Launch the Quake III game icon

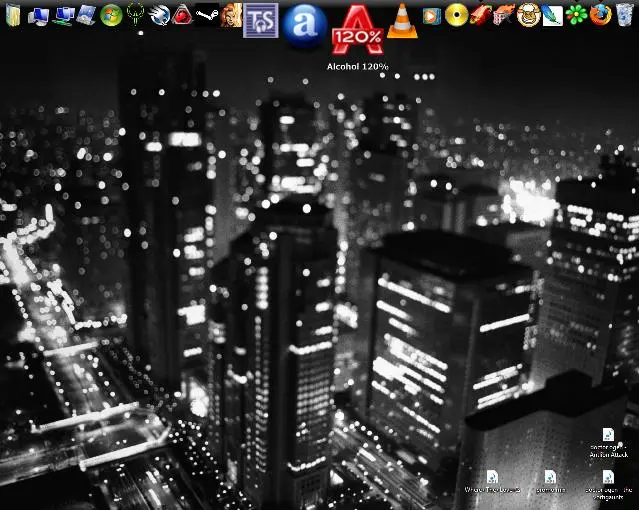pos(135,15)
